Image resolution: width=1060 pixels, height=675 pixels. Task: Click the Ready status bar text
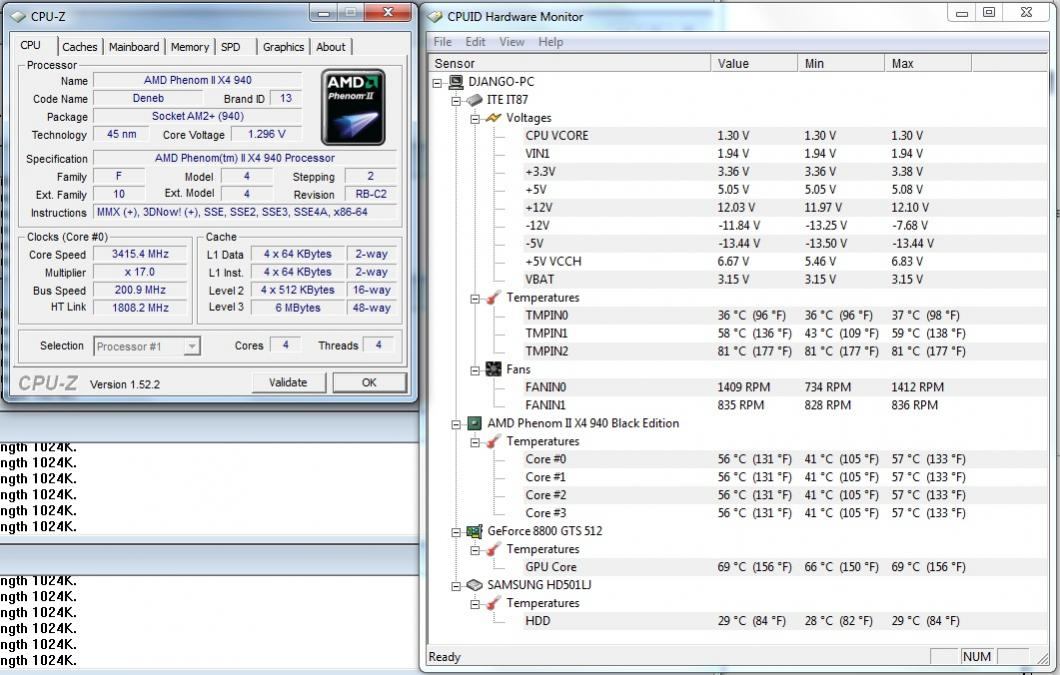[x=444, y=657]
